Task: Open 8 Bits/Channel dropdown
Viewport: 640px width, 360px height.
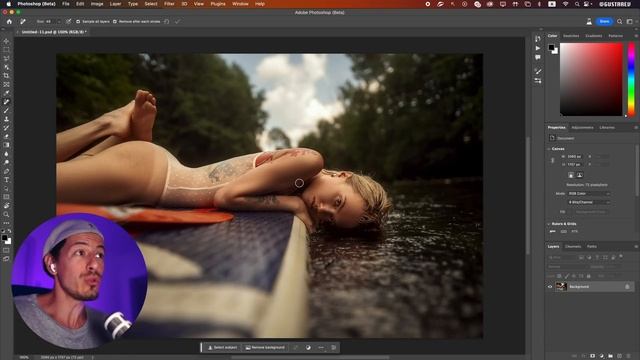Action: [x=588, y=202]
